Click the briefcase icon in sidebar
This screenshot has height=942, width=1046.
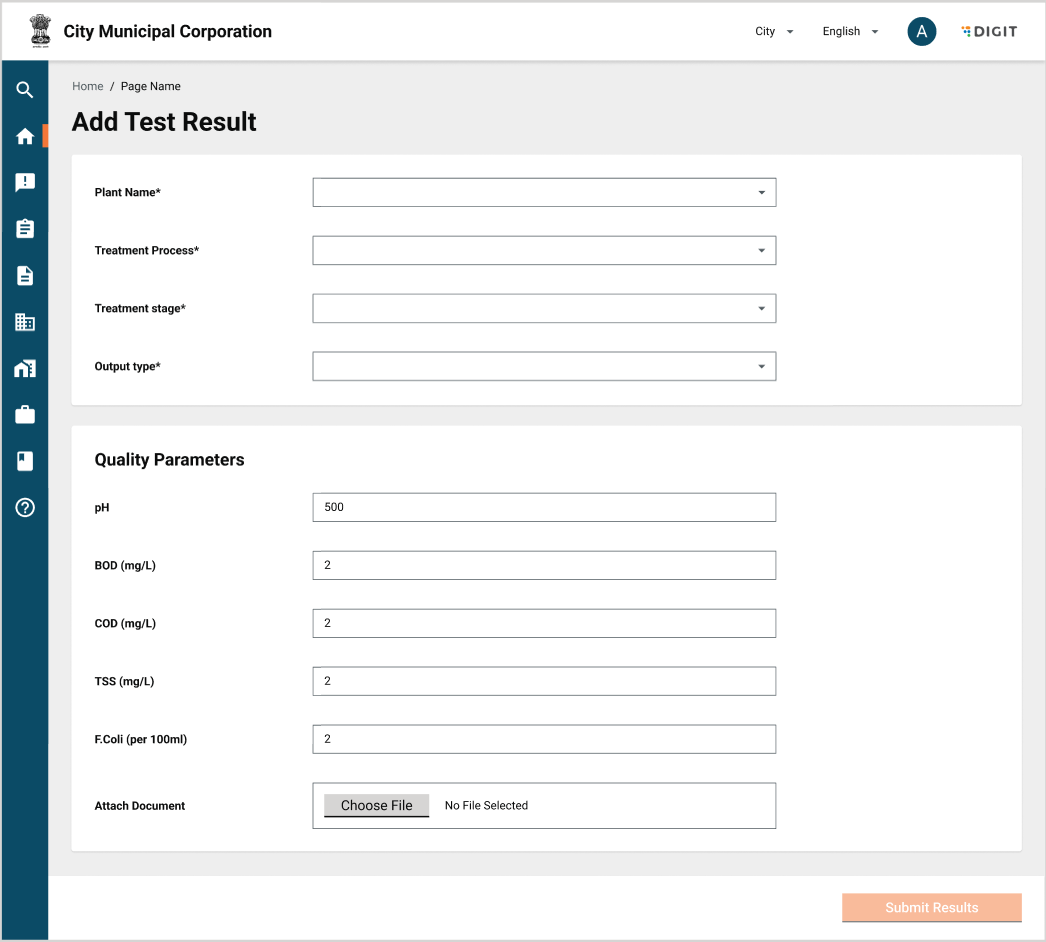[25, 414]
